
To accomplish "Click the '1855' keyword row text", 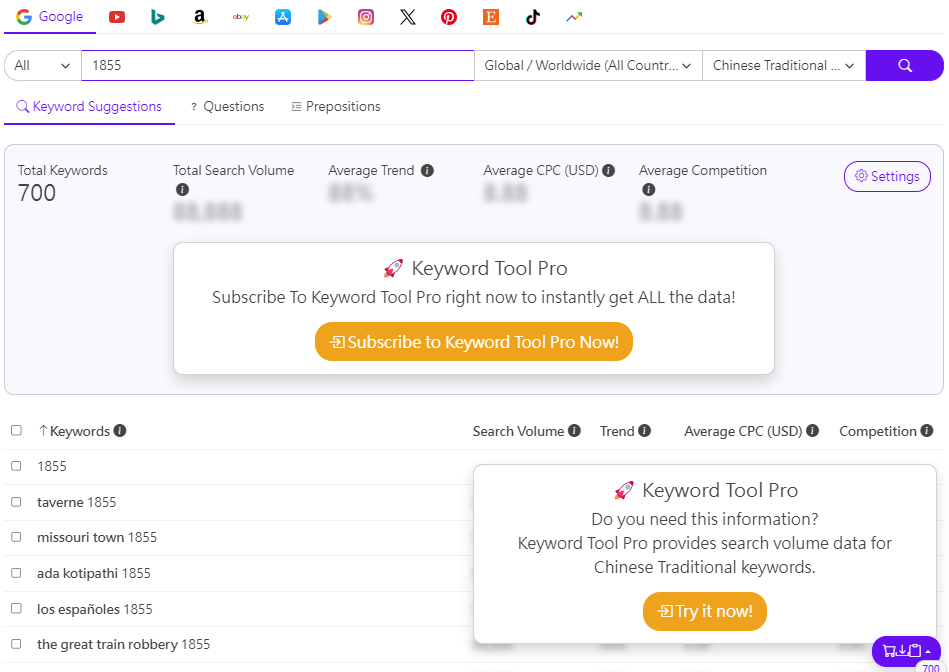I will click(51, 466).
